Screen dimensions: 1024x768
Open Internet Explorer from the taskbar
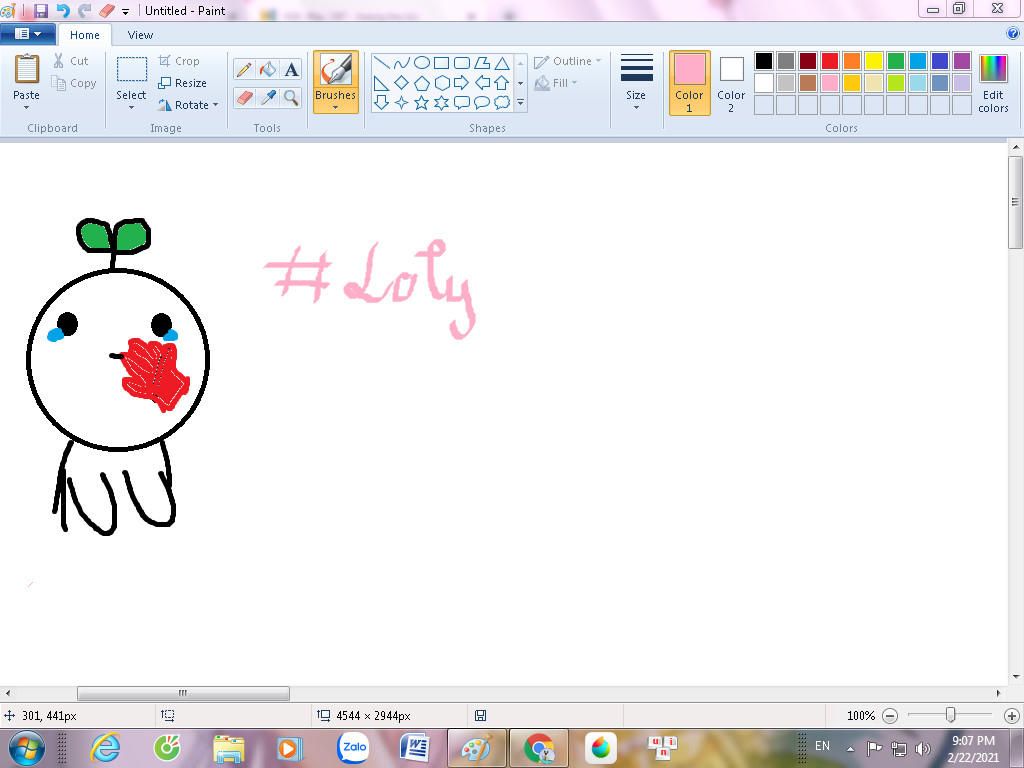click(x=106, y=748)
